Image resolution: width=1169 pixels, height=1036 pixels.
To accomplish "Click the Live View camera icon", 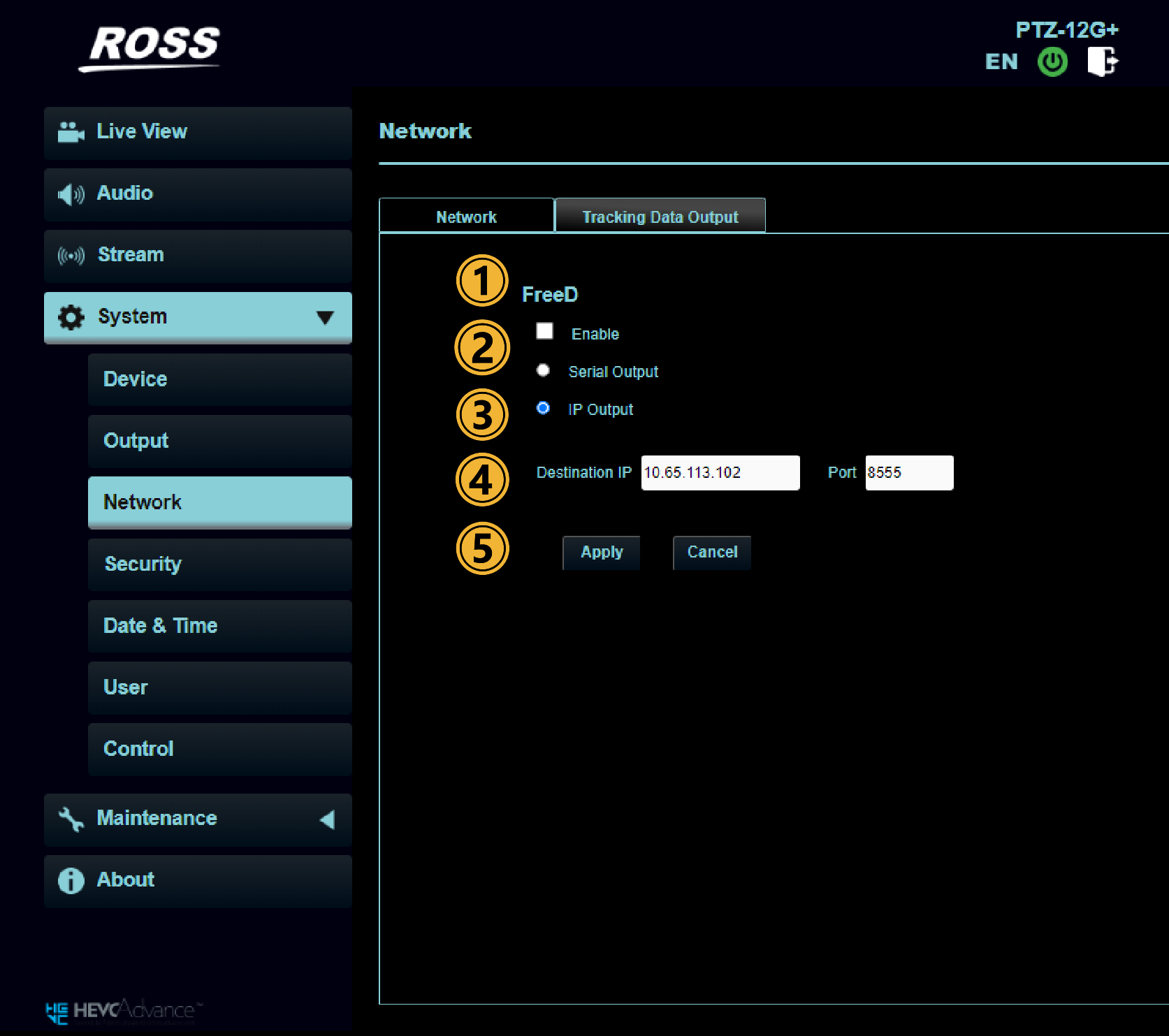I will tap(71, 132).
